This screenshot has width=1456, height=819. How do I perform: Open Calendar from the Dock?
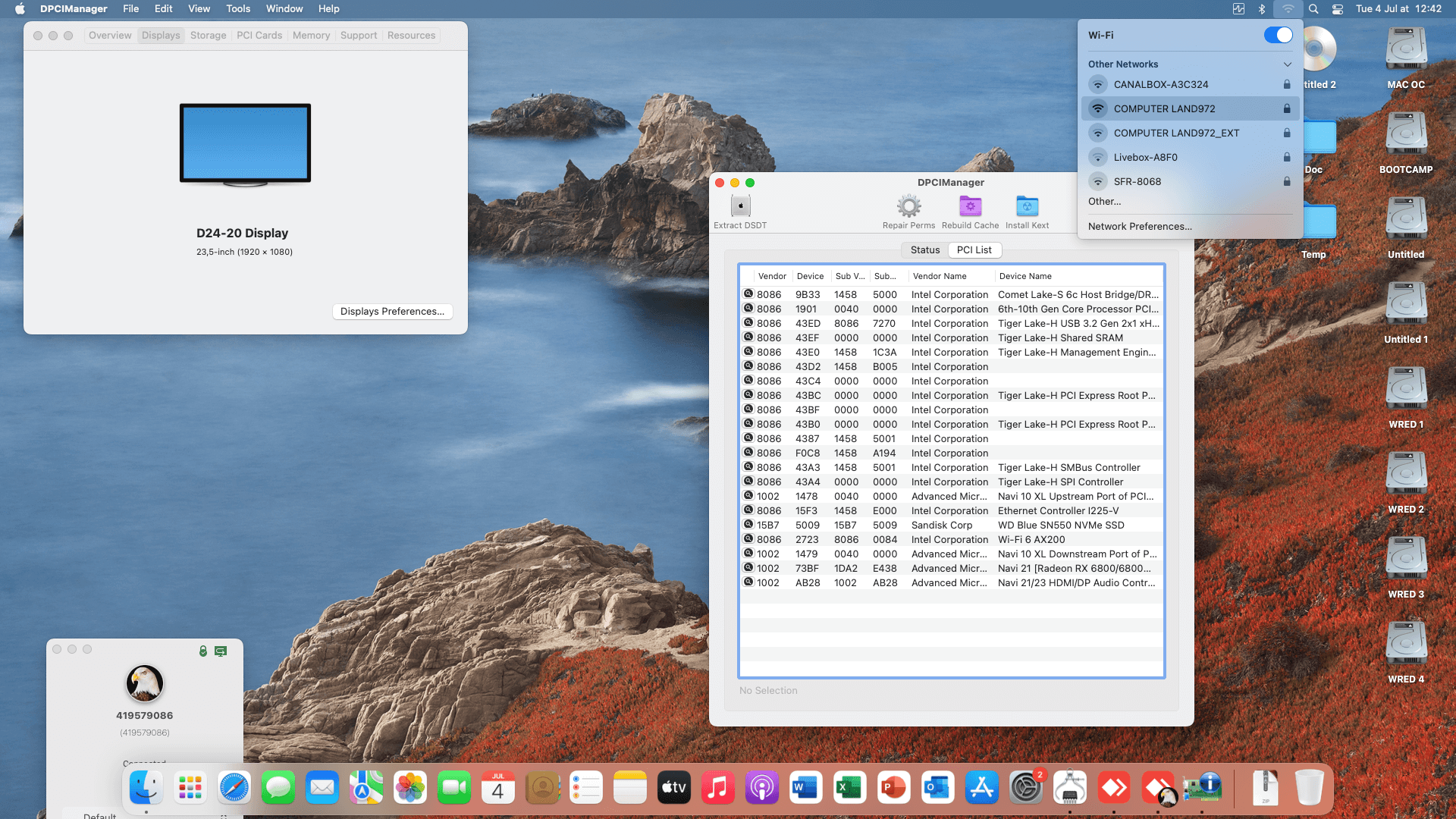point(497,789)
